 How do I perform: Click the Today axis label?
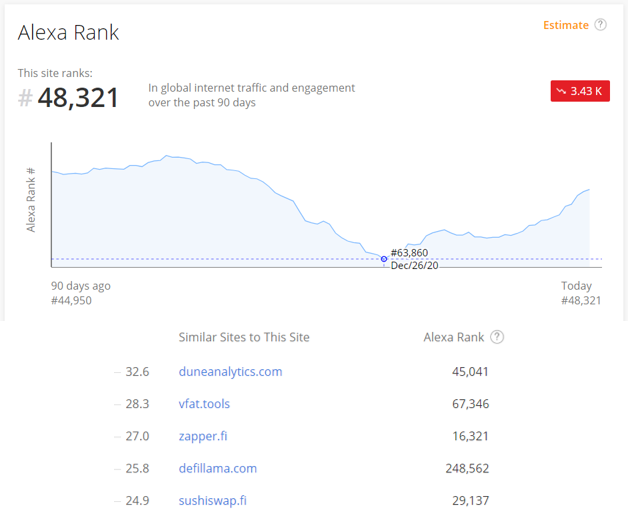point(576,286)
